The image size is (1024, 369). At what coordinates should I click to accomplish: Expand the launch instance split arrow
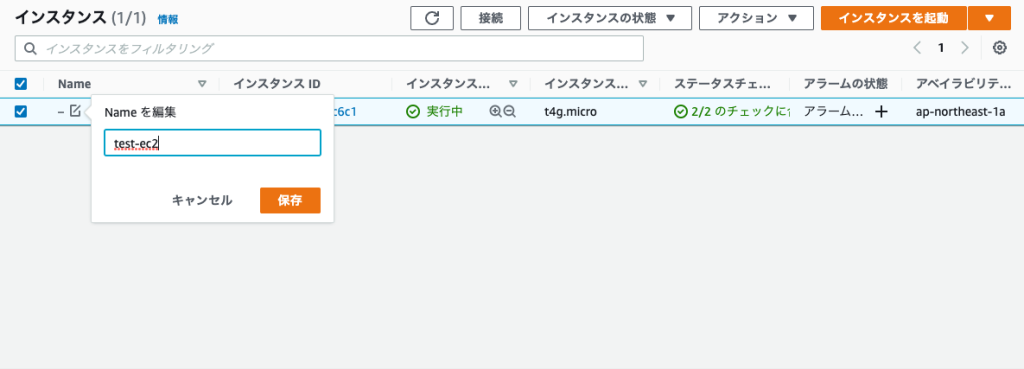click(989, 18)
